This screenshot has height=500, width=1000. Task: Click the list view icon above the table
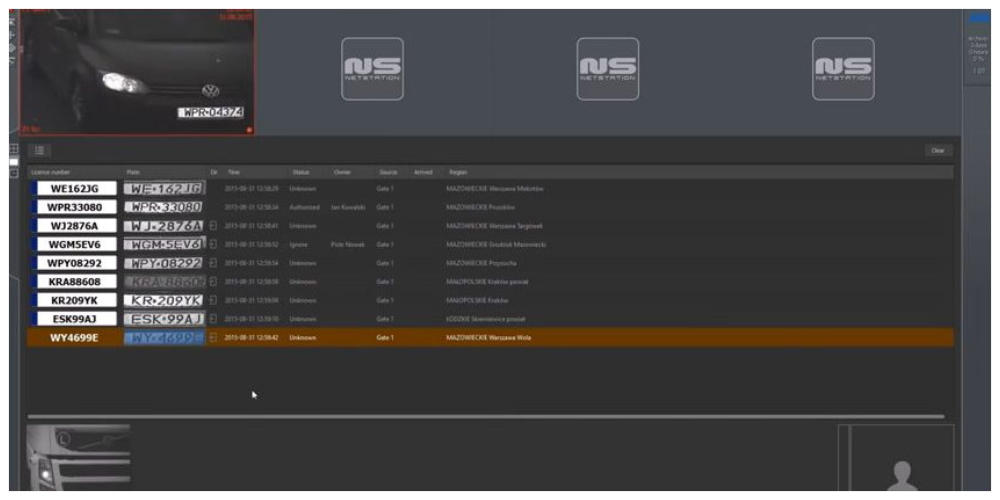click(41, 150)
